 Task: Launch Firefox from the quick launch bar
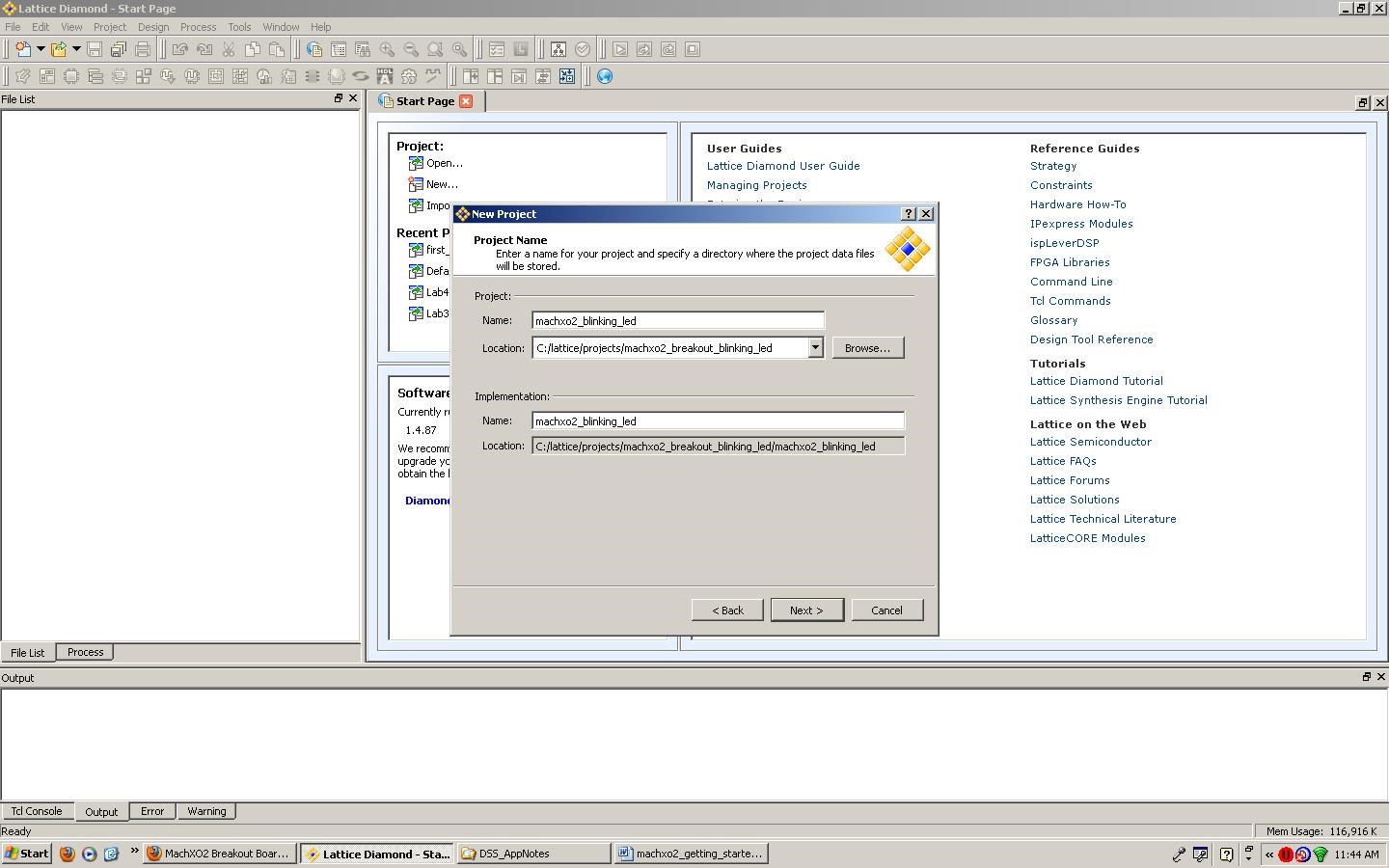pos(67,854)
